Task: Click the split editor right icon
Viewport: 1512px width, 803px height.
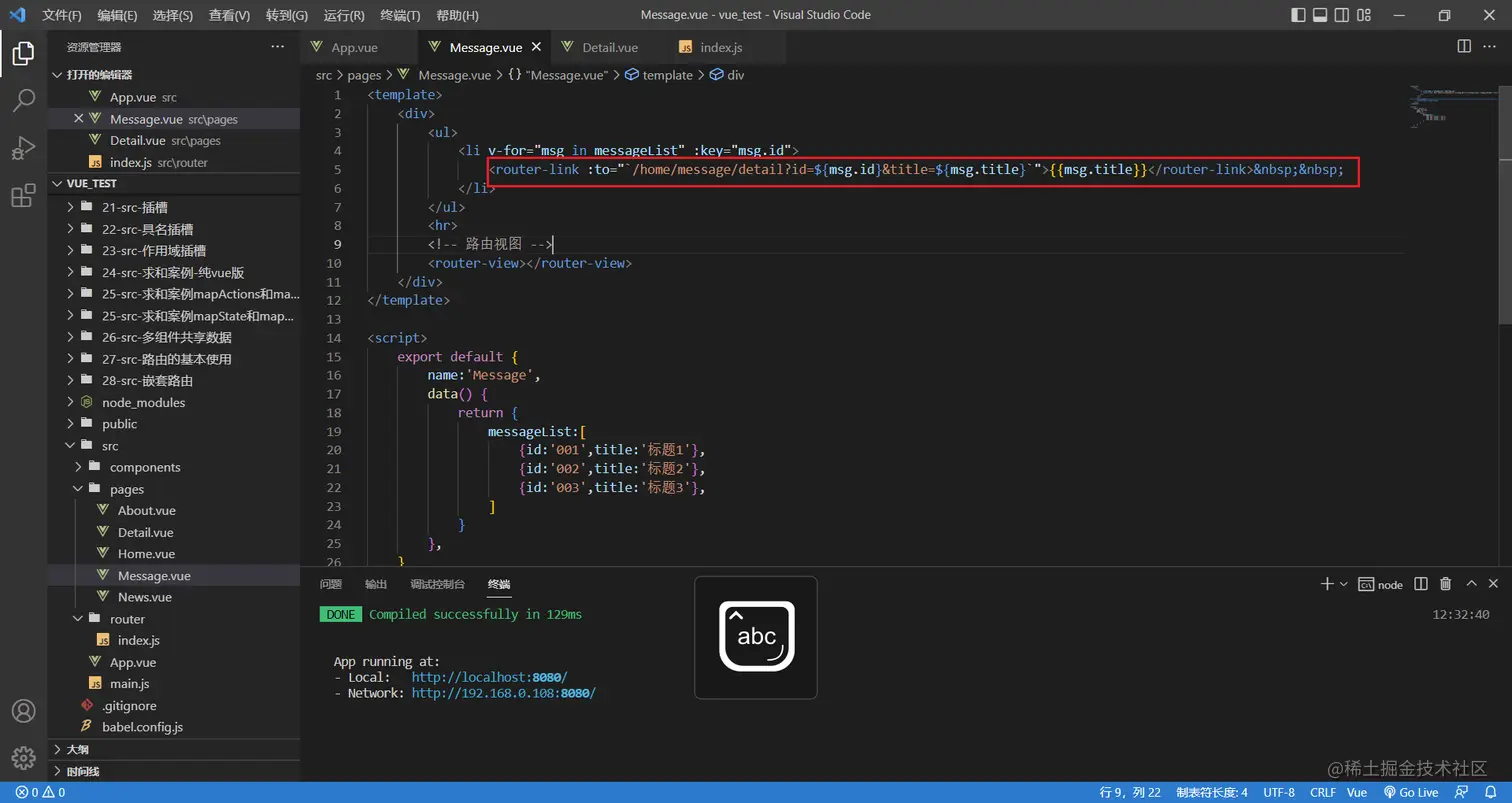Action: tap(1464, 46)
